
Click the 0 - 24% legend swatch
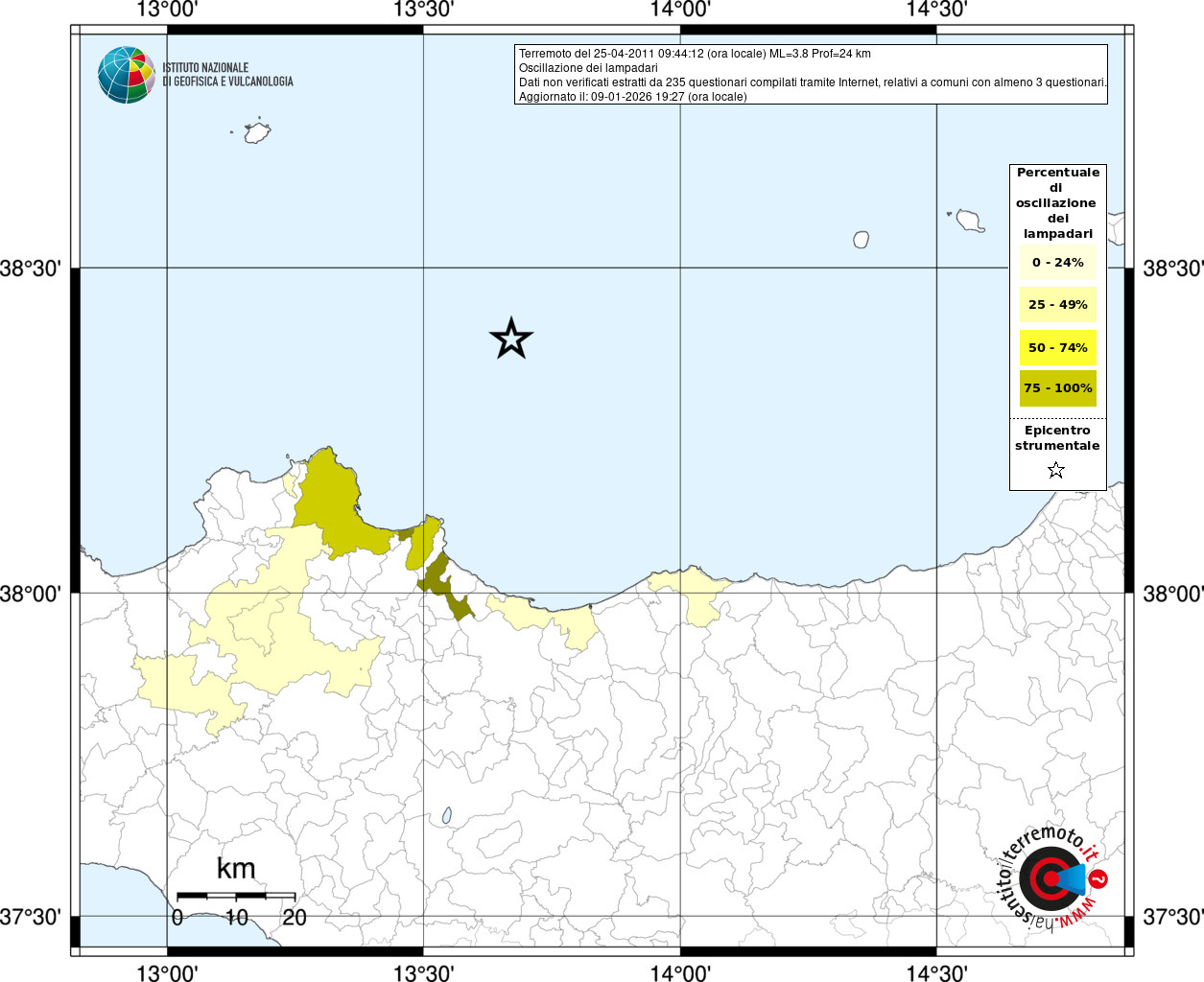(1057, 263)
